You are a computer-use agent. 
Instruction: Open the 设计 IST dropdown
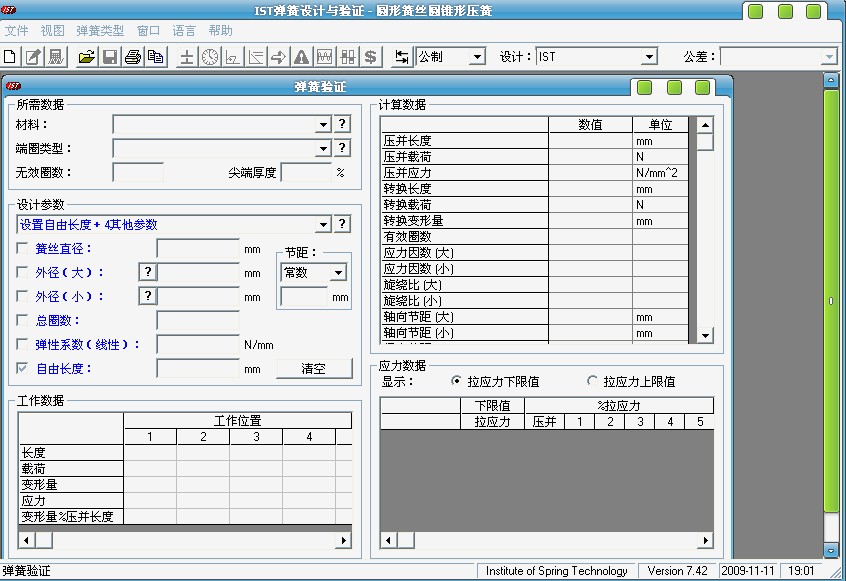[649, 57]
